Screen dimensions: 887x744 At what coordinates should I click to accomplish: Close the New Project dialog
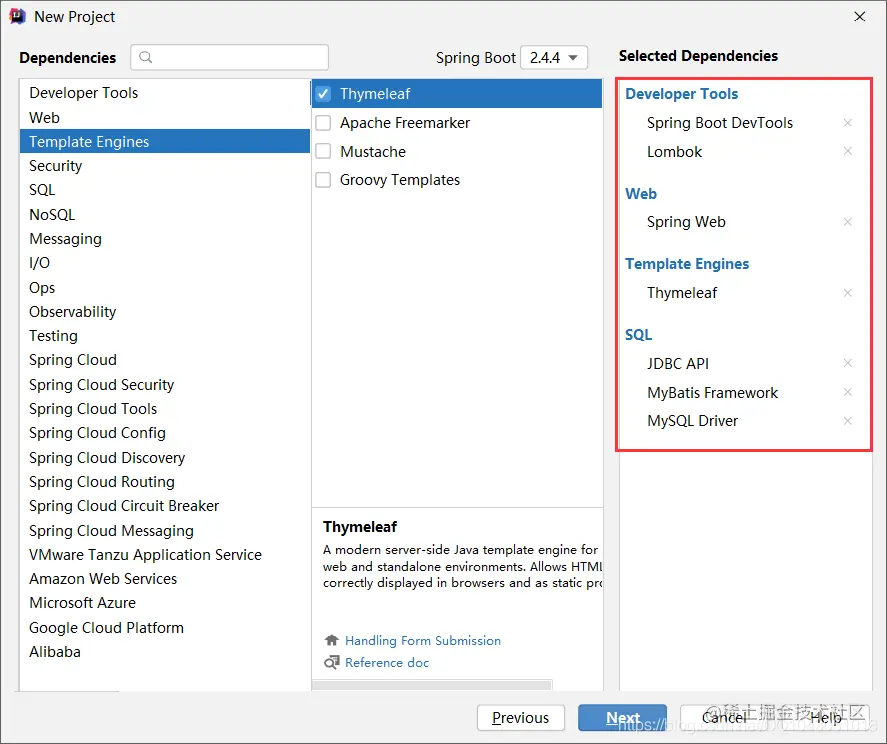pos(859,16)
